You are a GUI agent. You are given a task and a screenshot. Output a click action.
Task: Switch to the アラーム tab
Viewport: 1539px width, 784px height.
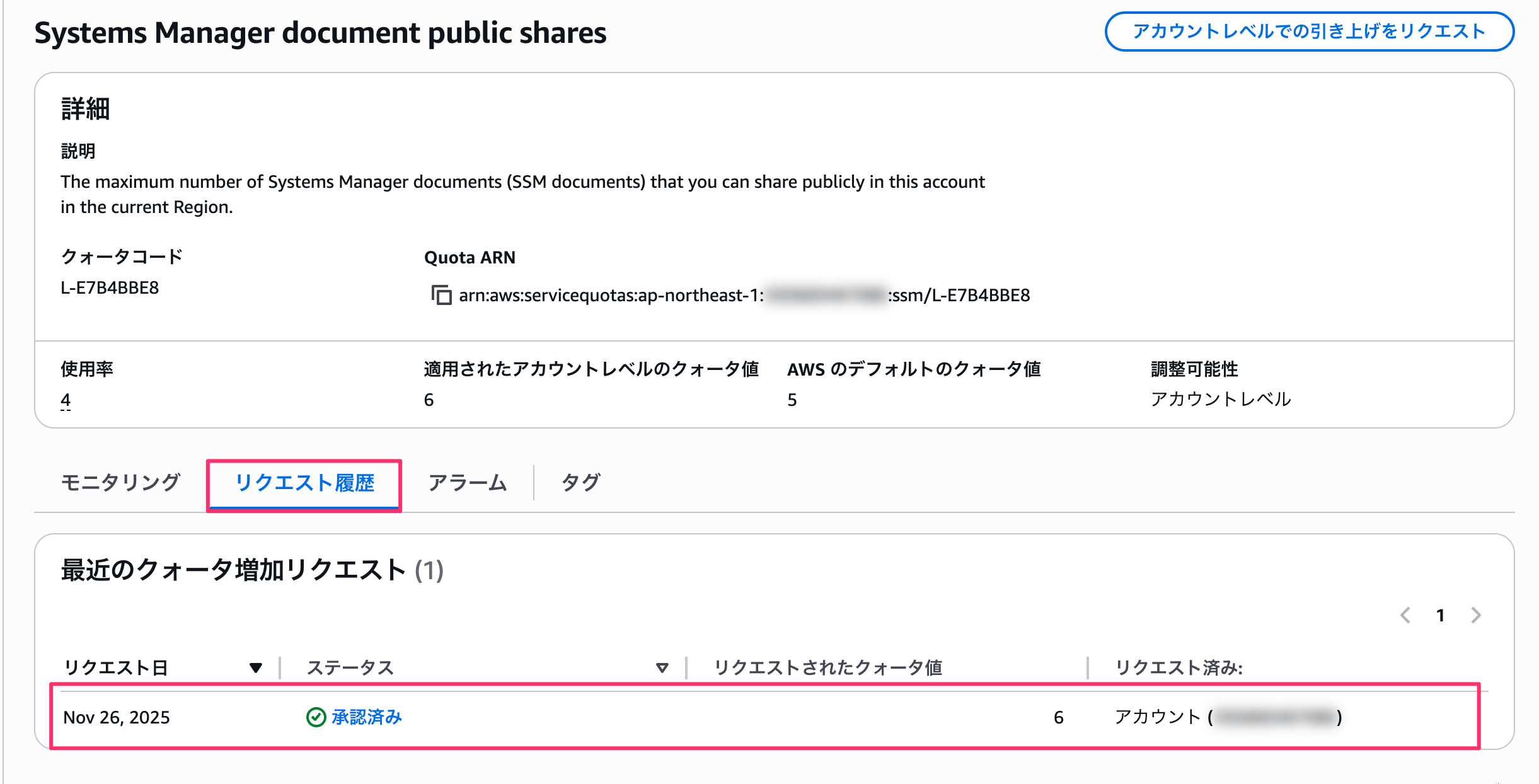pyautogui.click(x=468, y=483)
